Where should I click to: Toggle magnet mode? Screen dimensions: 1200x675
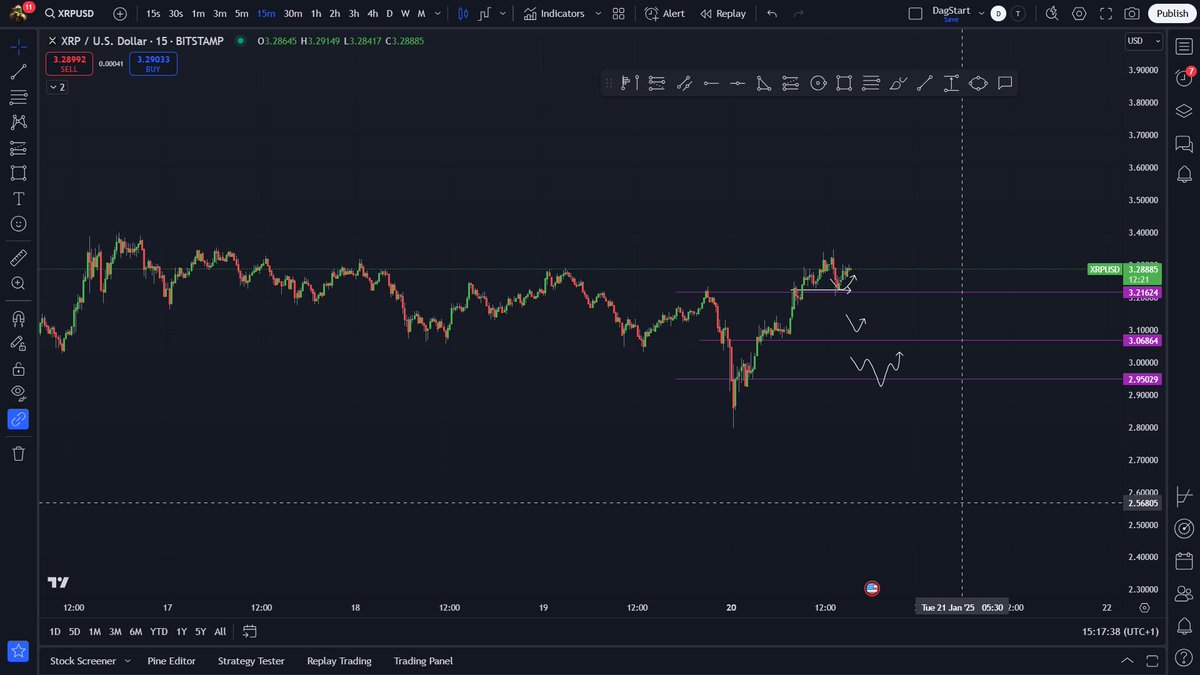(x=18, y=318)
